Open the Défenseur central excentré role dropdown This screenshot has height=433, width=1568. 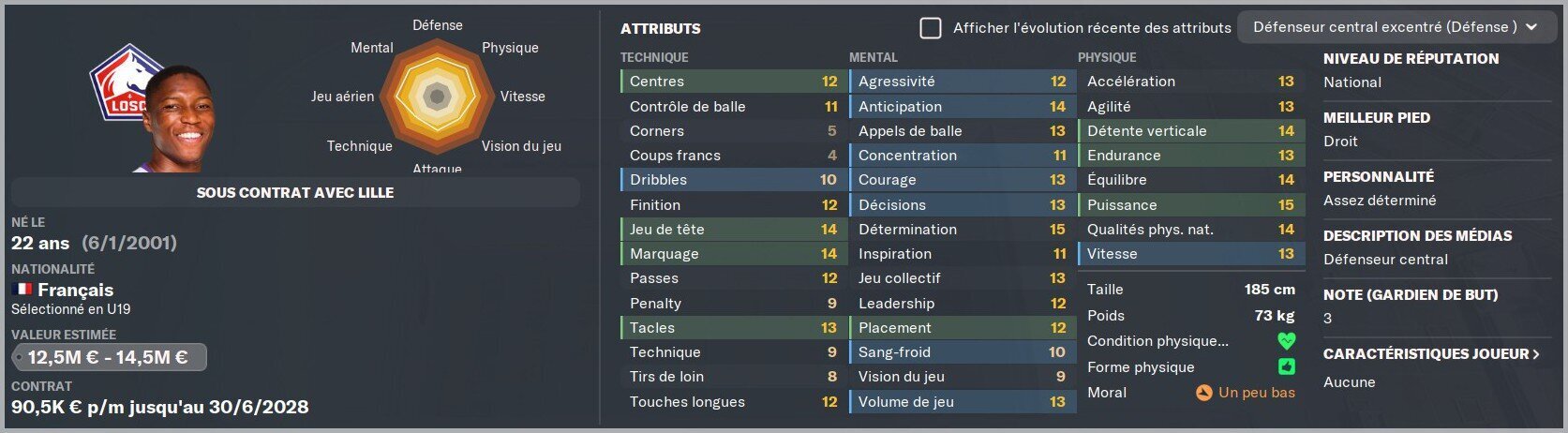pos(1396,27)
